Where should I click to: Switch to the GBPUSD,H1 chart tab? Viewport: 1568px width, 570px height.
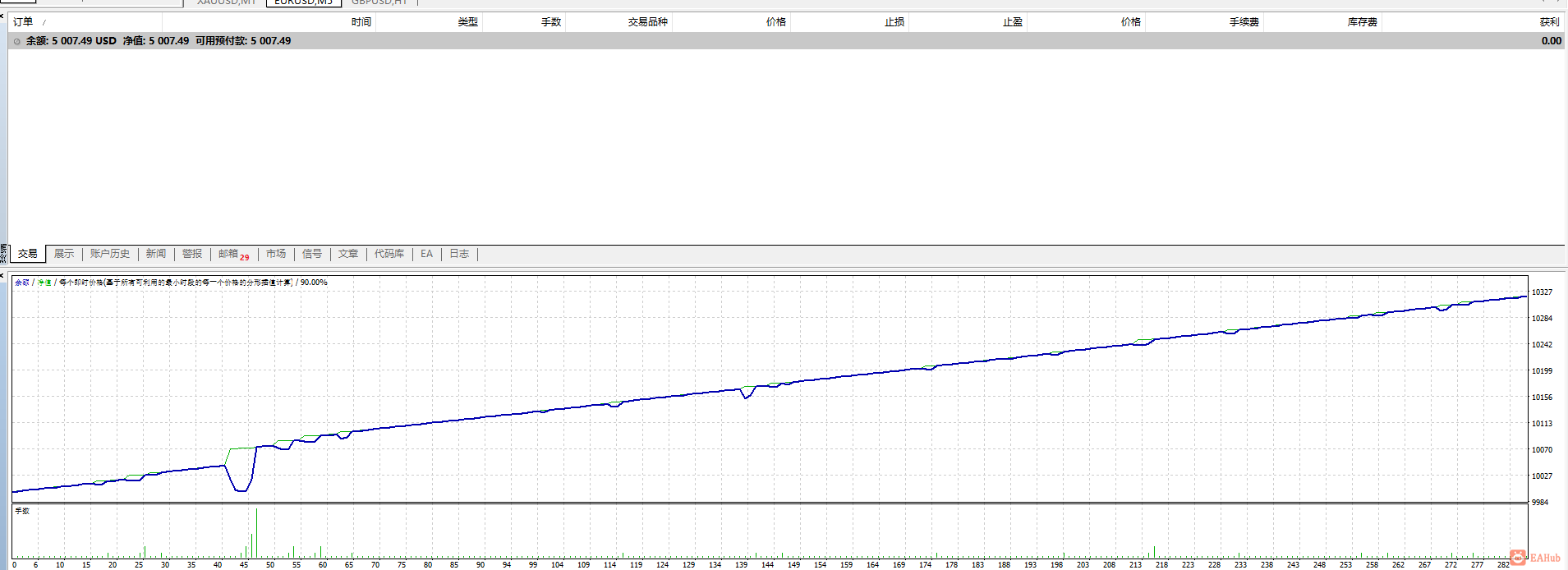(x=379, y=2)
